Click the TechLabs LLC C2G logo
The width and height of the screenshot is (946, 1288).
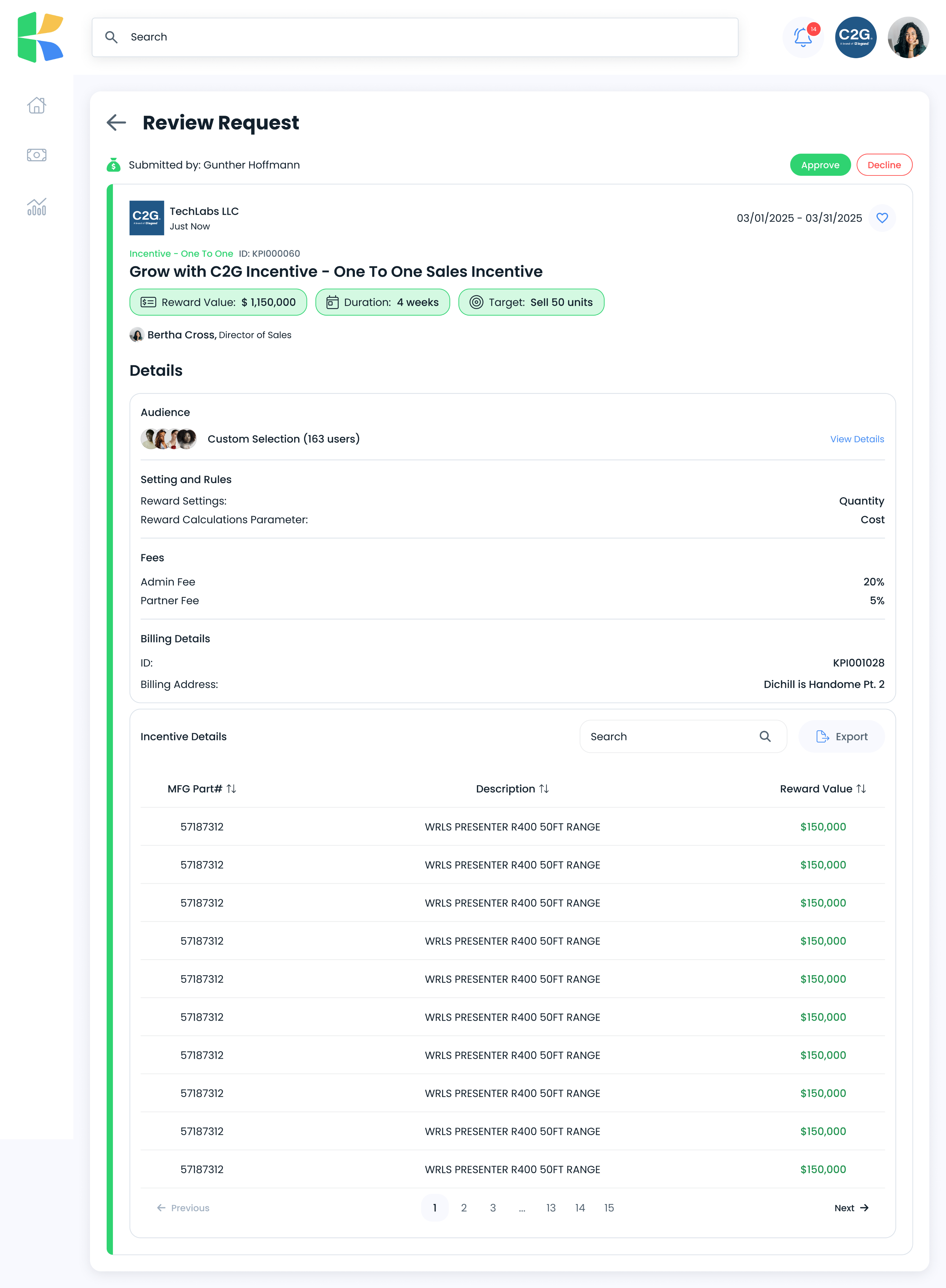pyautogui.click(x=147, y=218)
